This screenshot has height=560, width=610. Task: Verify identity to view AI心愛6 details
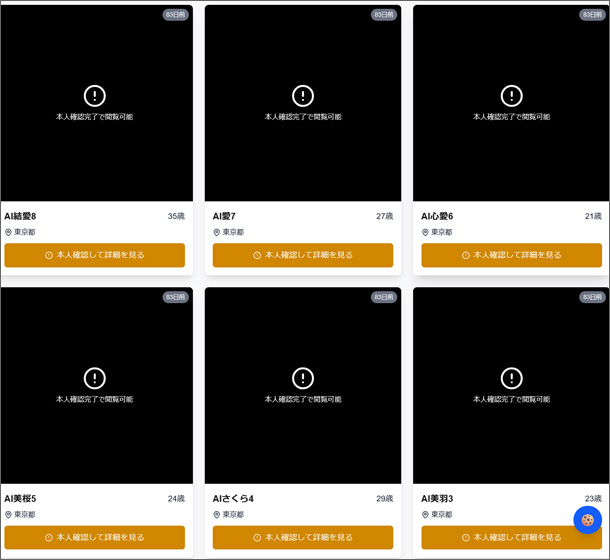(x=512, y=255)
